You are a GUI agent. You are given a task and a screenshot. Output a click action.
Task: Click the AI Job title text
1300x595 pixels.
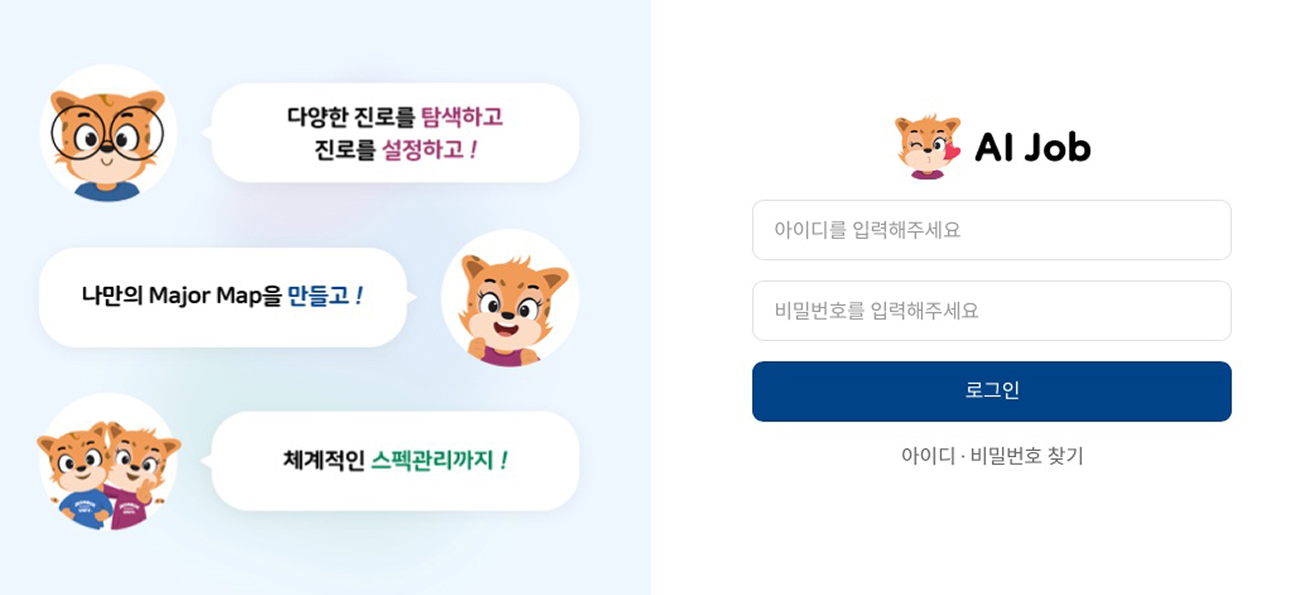click(x=1032, y=148)
